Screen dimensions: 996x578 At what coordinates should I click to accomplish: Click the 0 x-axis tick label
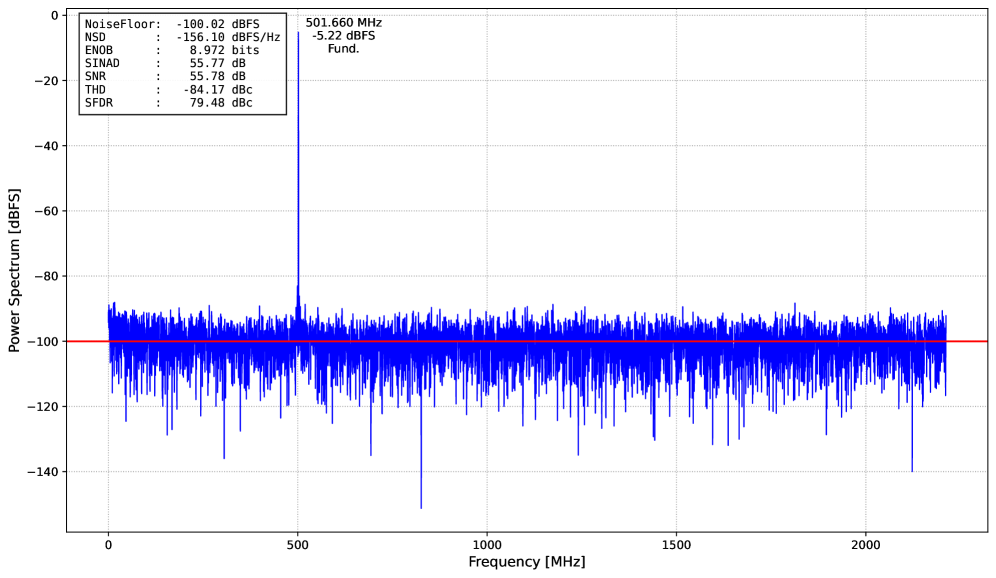click(108, 544)
